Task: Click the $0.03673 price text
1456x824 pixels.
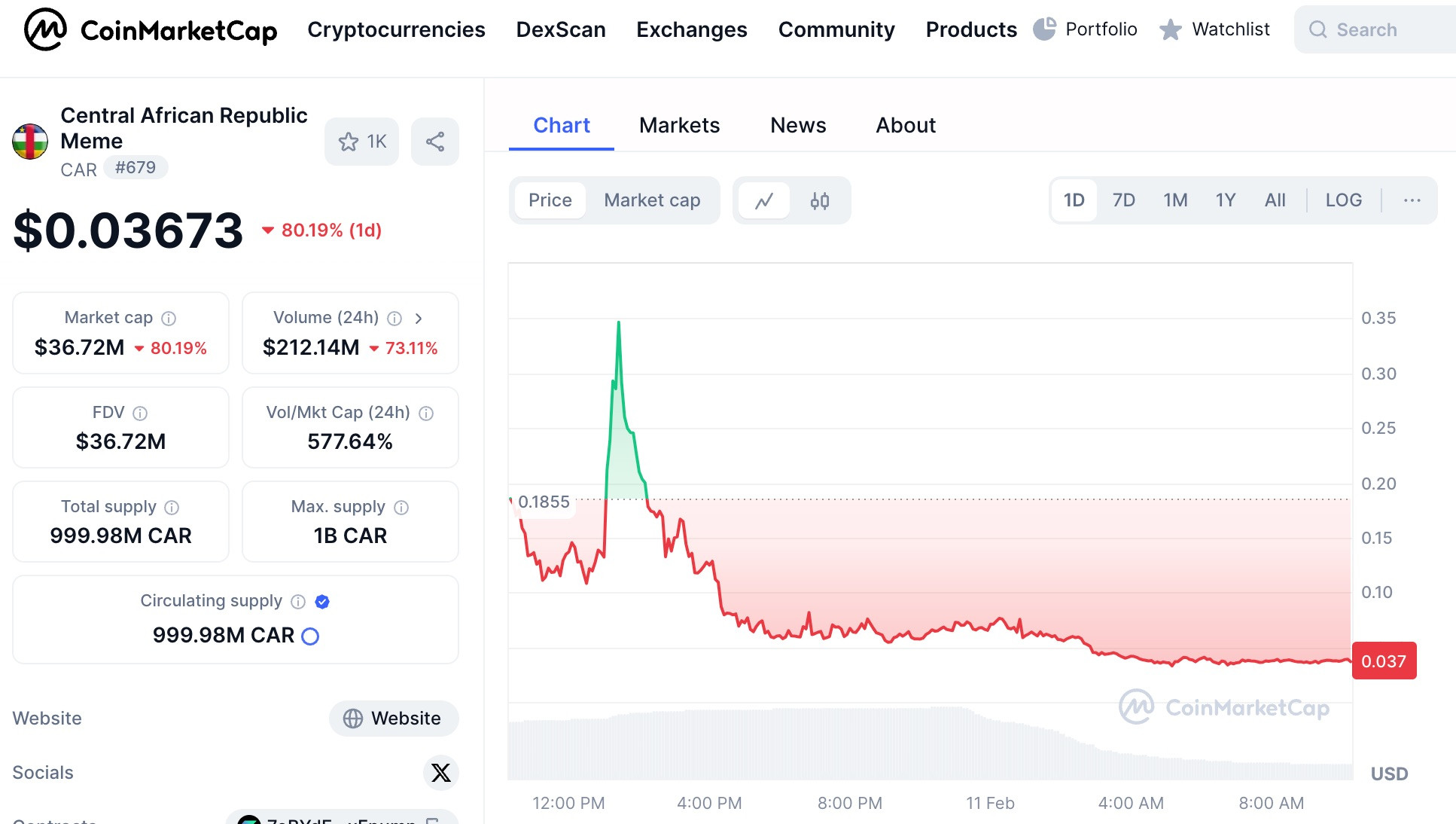Action: [x=129, y=230]
